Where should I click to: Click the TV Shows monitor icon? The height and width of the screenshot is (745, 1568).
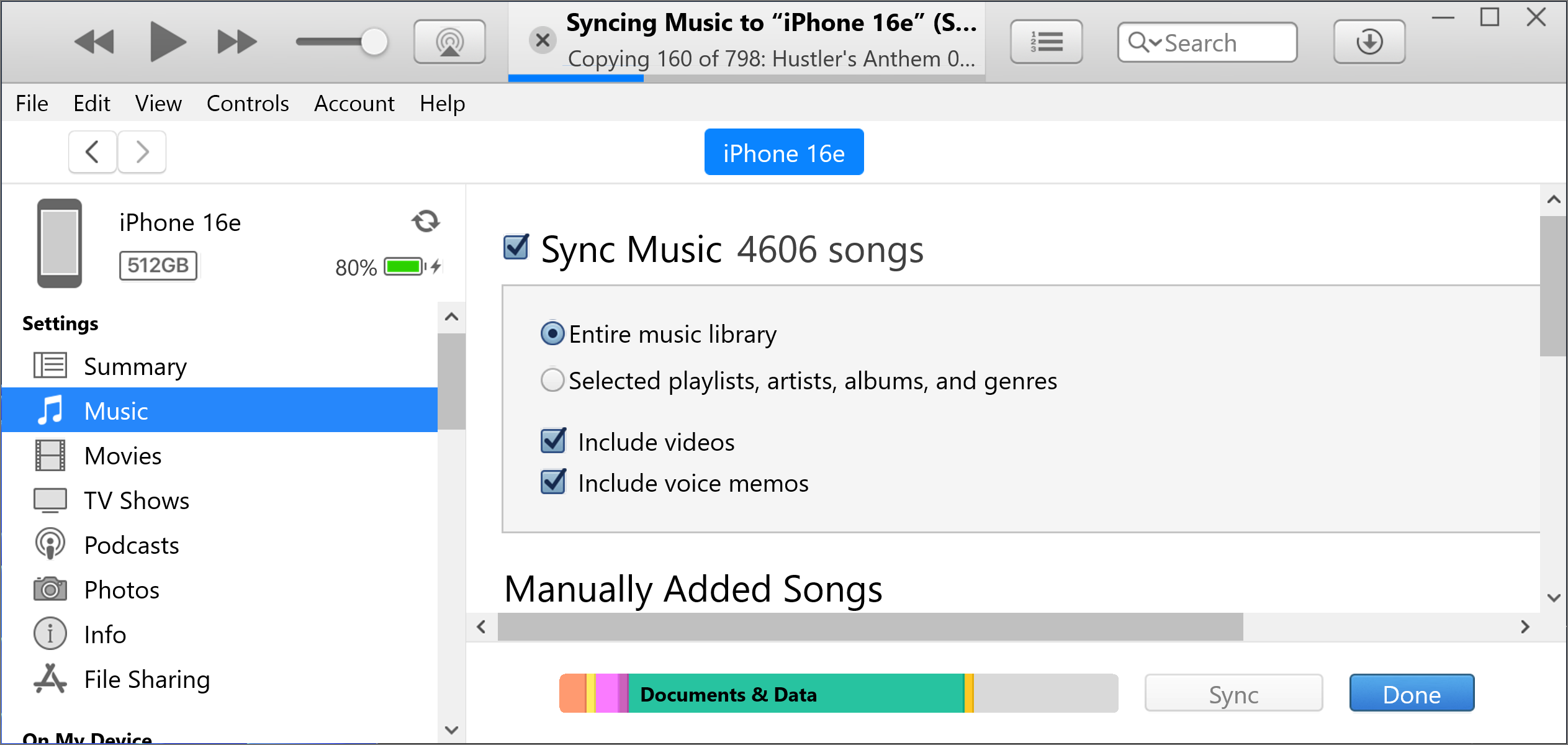[x=50, y=500]
